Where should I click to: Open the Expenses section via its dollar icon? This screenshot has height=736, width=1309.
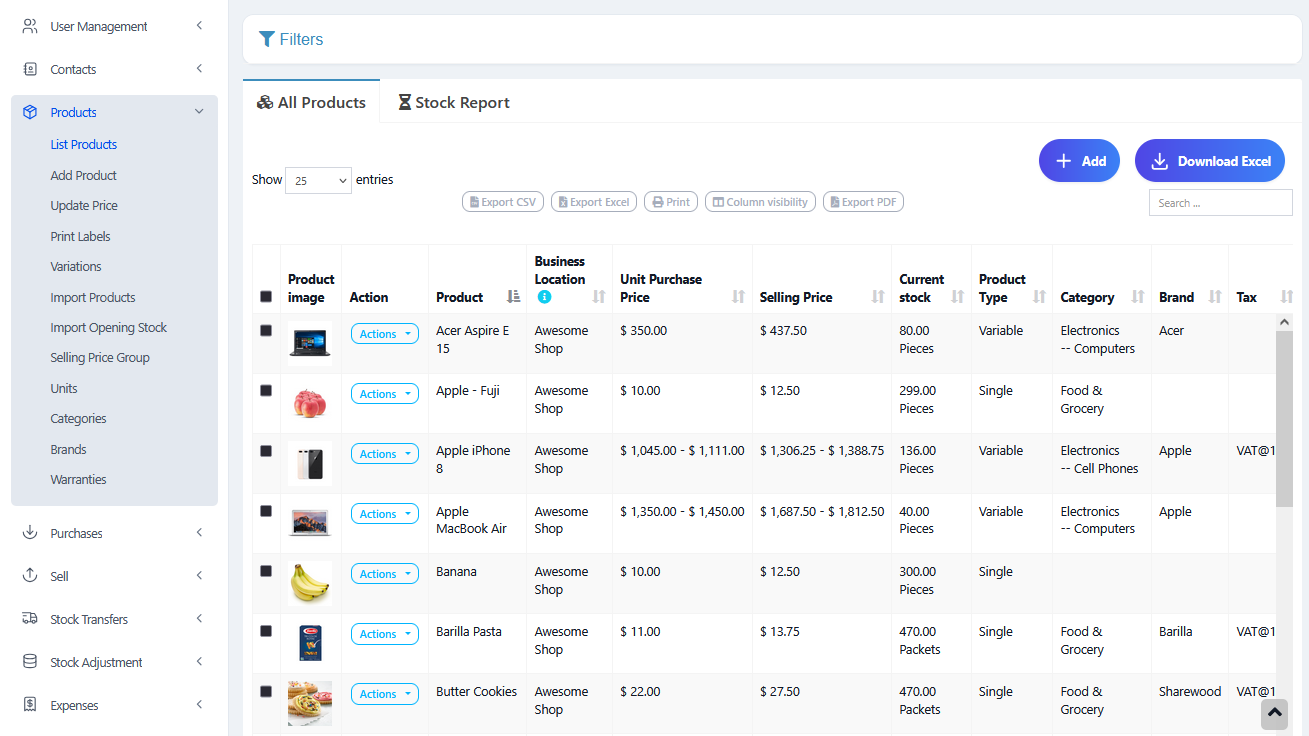point(29,704)
